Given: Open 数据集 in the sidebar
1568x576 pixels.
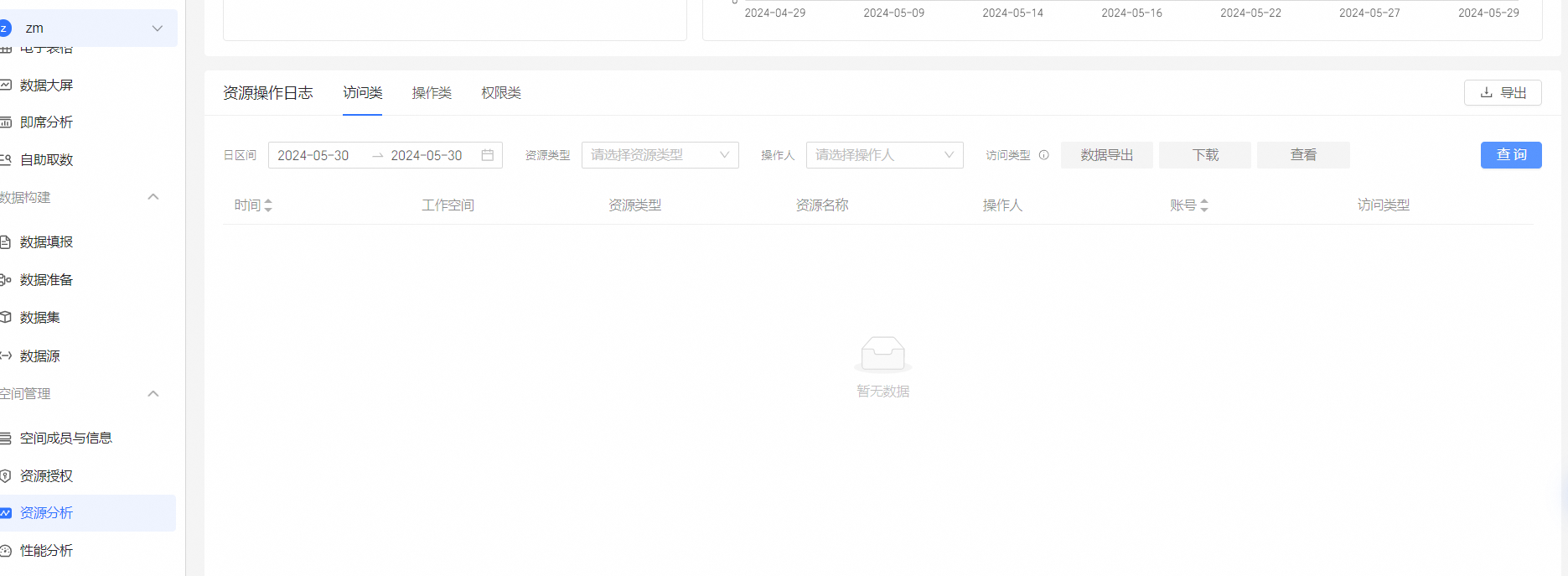Looking at the screenshot, I should pyautogui.click(x=40, y=318).
